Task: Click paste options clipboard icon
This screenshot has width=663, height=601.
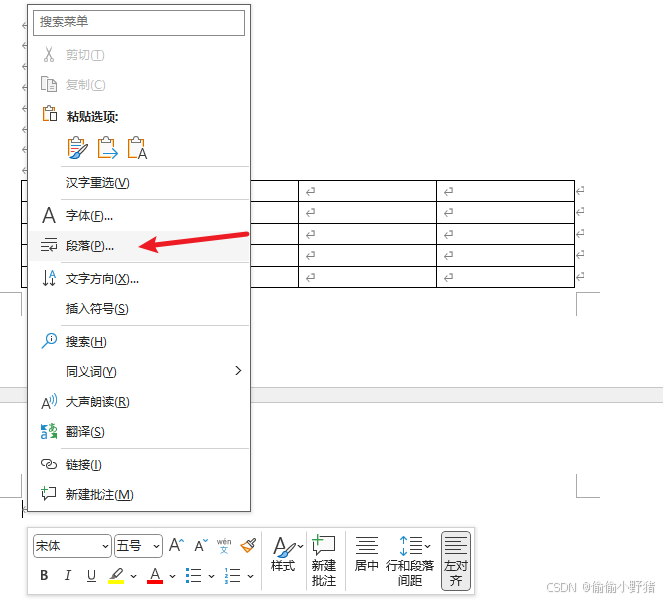Action: pyautogui.click(x=49, y=114)
